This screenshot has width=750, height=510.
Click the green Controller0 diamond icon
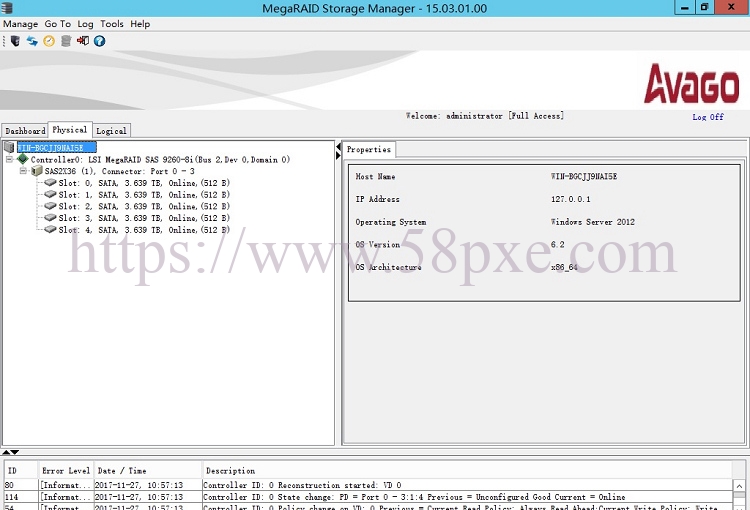[x=22, y=159]
